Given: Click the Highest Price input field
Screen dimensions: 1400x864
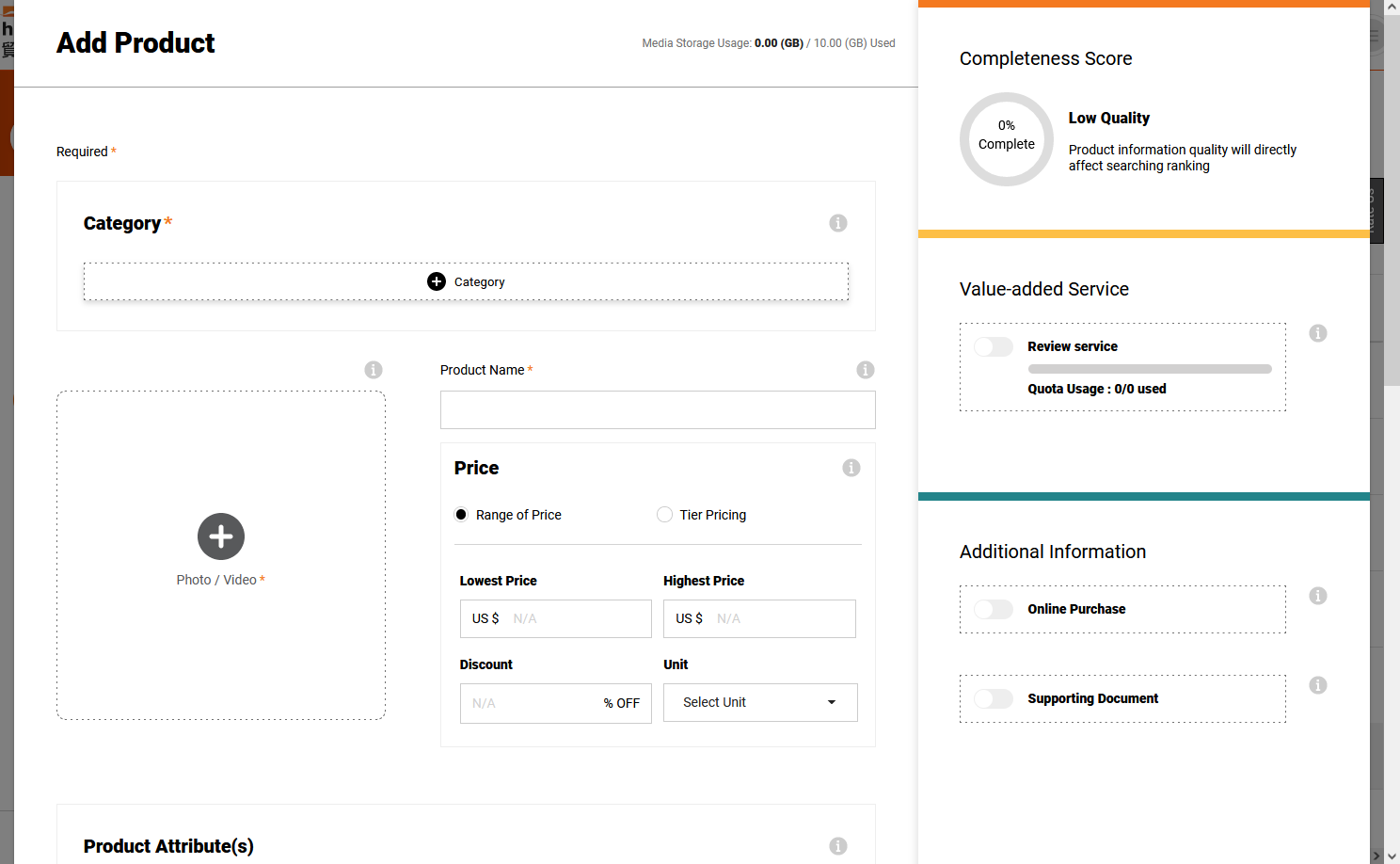Looking at the screenshot, I should coord(779,619).
